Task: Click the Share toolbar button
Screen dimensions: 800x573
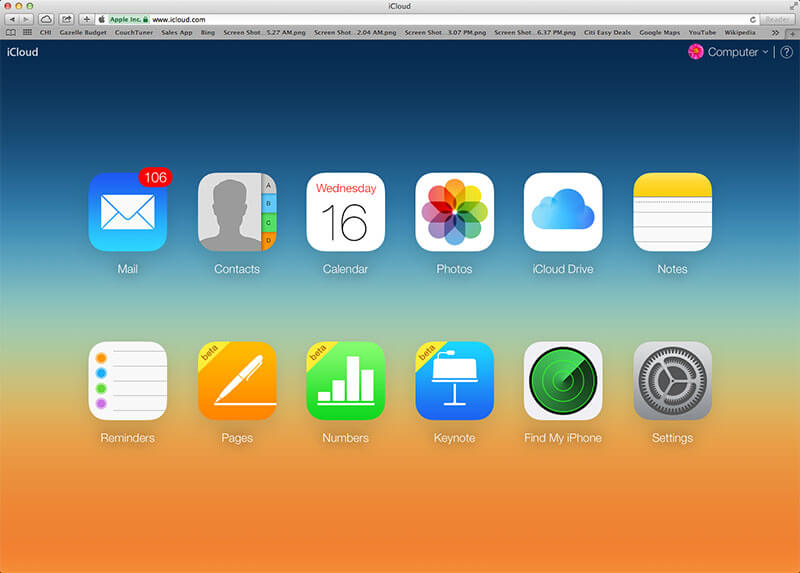Action: click(x=66, y=19)
